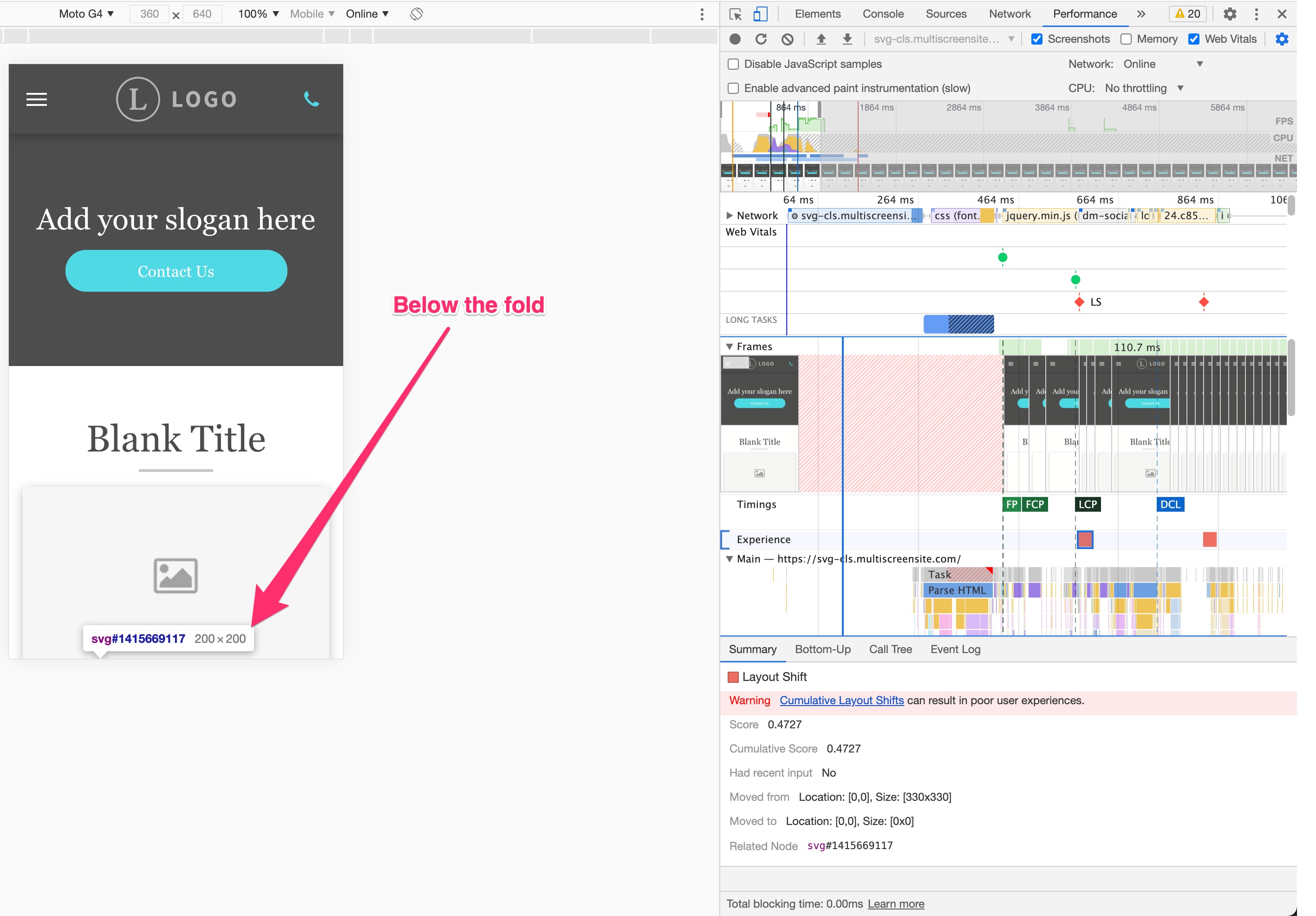Open the Bottom-Up tab

(822, 649)
